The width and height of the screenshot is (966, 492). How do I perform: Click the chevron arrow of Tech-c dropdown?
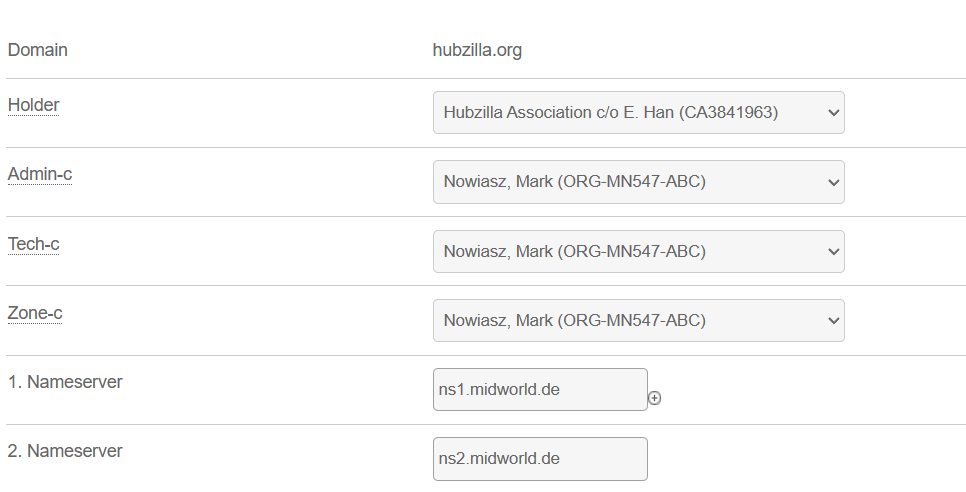tap(834, 252)
